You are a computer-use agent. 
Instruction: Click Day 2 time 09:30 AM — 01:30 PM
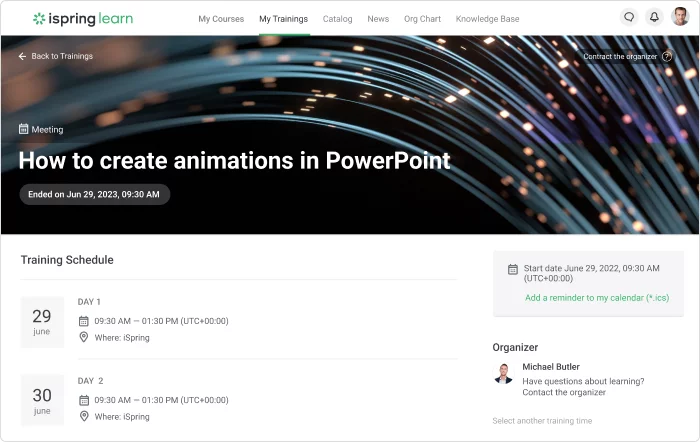pos(161,400)
